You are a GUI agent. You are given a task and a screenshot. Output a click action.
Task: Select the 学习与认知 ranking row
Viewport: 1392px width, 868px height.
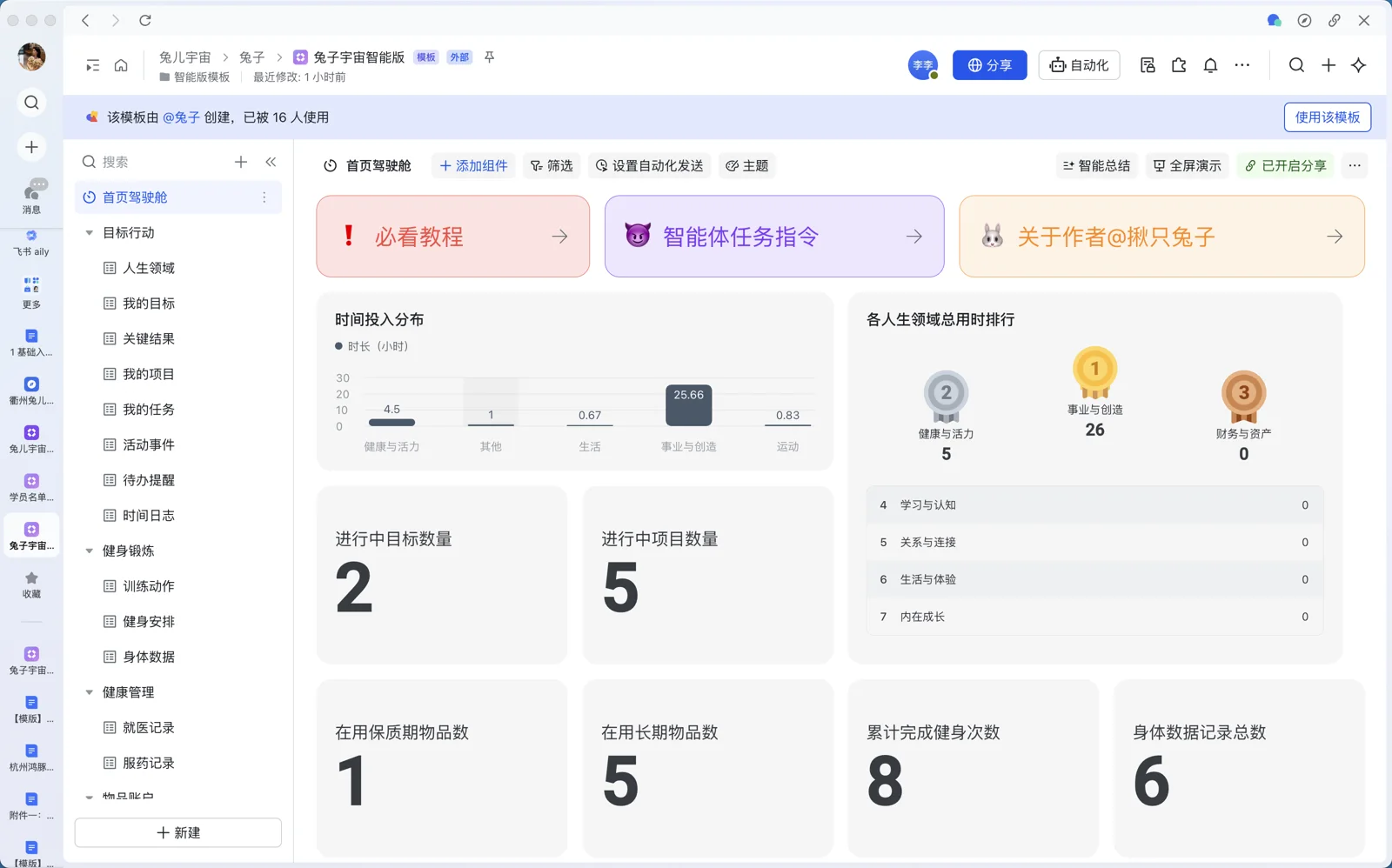1094,505
